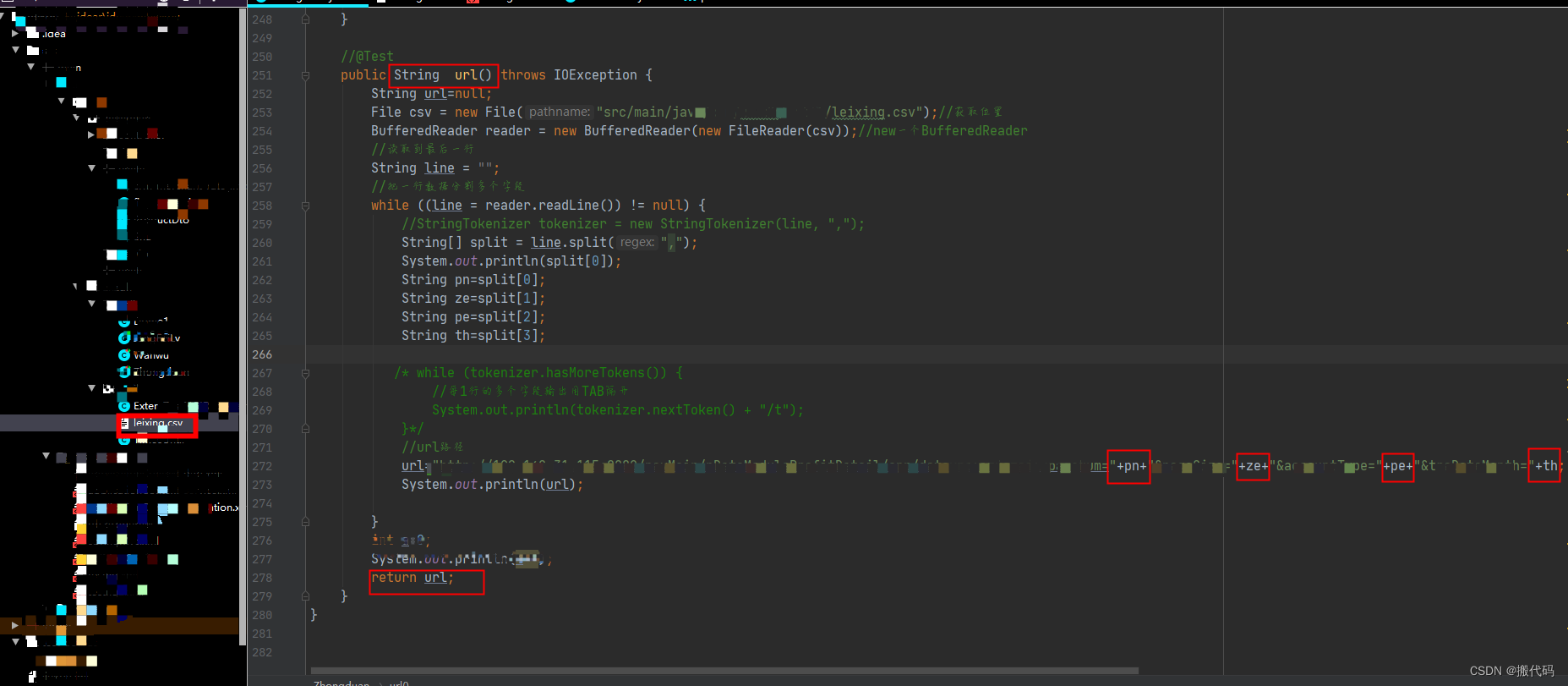Click 'String th=split[3];' code line
The width and height of the screenshot is (1568, 686).
(473, 336)
